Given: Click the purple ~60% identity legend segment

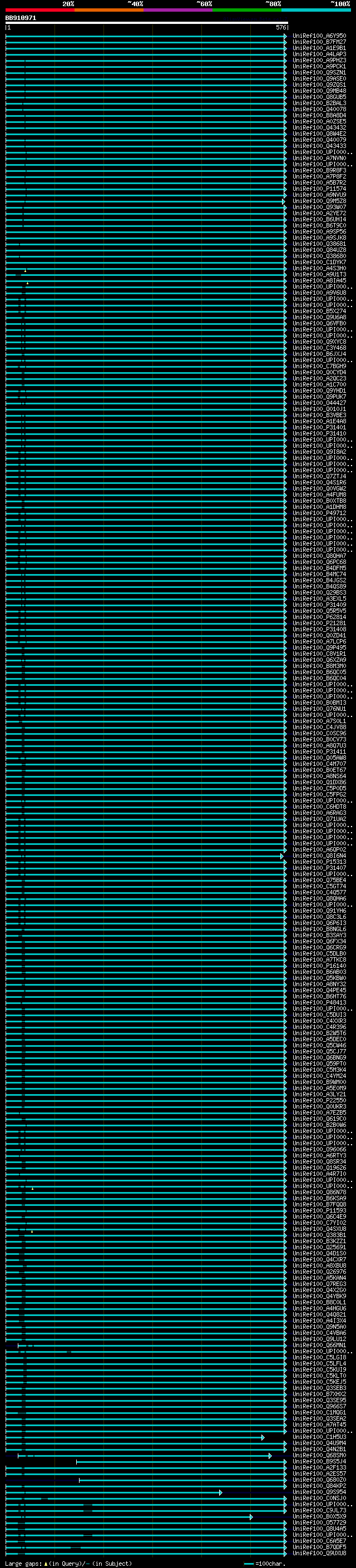Looking at the screenshot, I should [x=177, y=10].
